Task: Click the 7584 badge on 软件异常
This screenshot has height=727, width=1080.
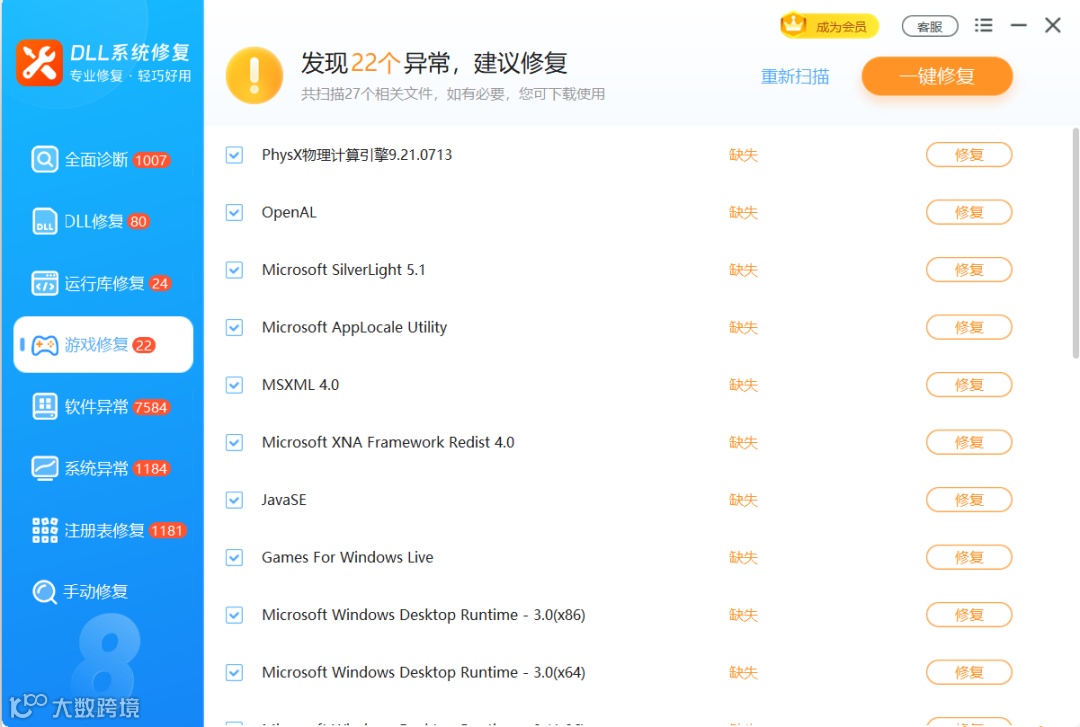Action: coord(151,407)
